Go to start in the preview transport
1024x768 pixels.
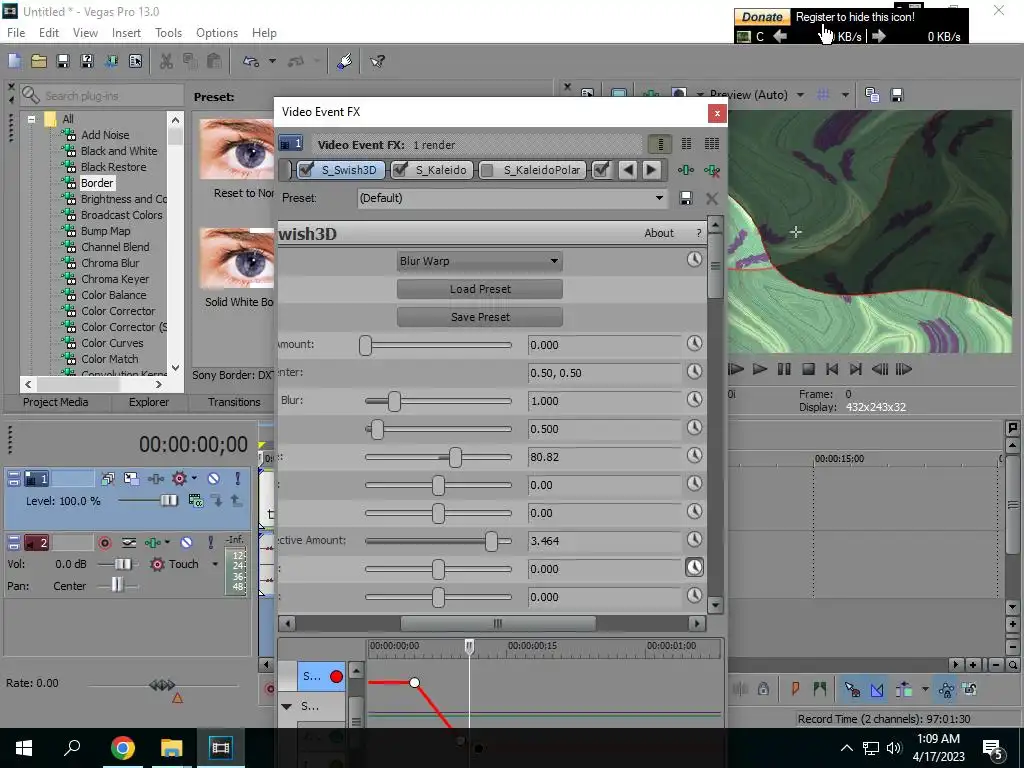pyautogui.click(x=831, y=370)
